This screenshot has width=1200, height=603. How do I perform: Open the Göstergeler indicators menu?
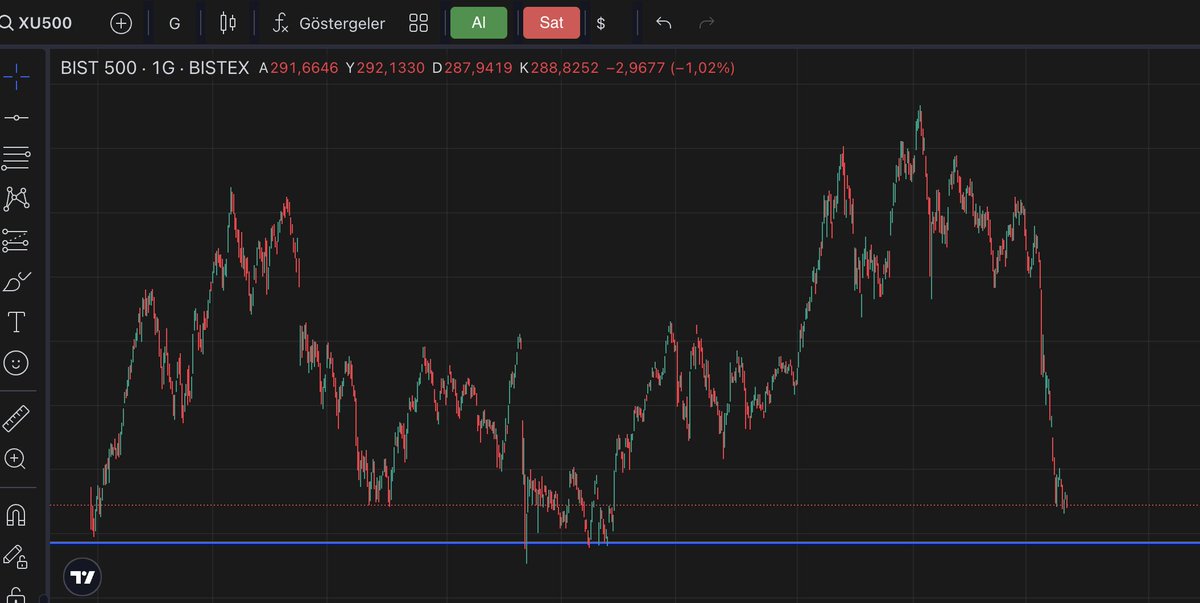(329, 22)
